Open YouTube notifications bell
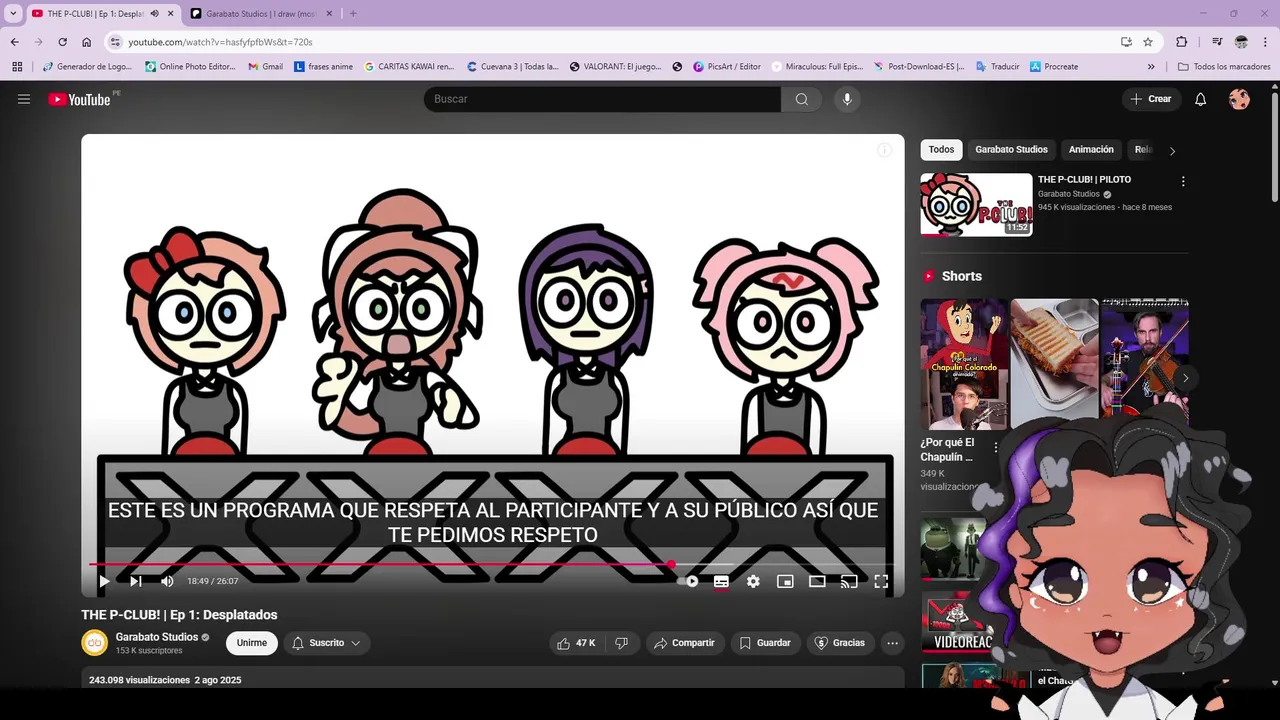The image size is (1280, 720). click(1201, 99)
